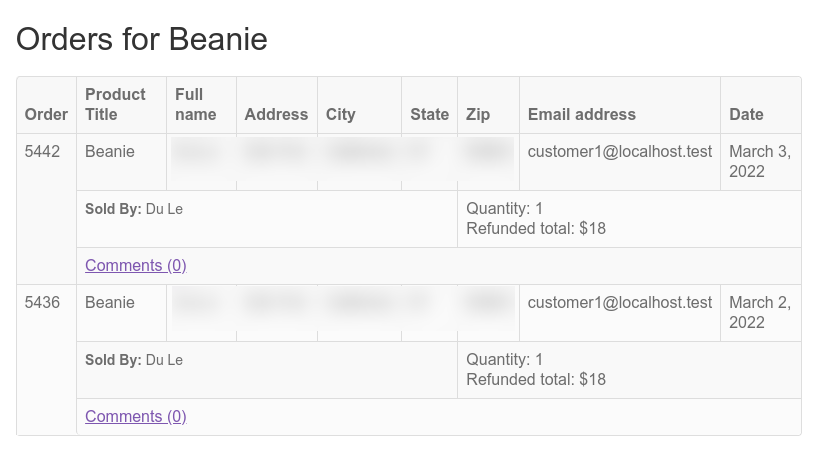The width and height of the screenshot is (818, 474).
Task: Click the Date column header
Action: pyautogui.click(x=746, y=114)
